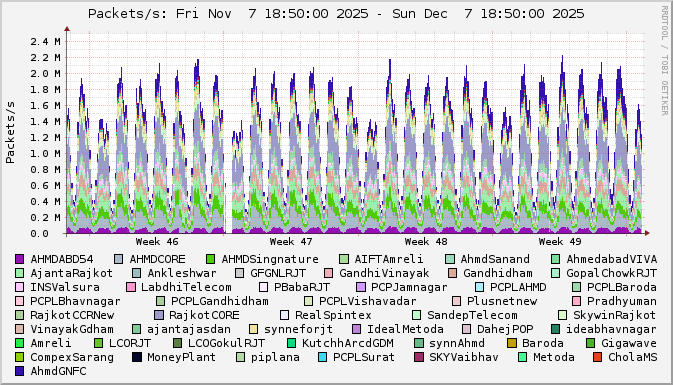Click the Baroda golden legend swatch
The image size is (673, 385).
(511, 343)
